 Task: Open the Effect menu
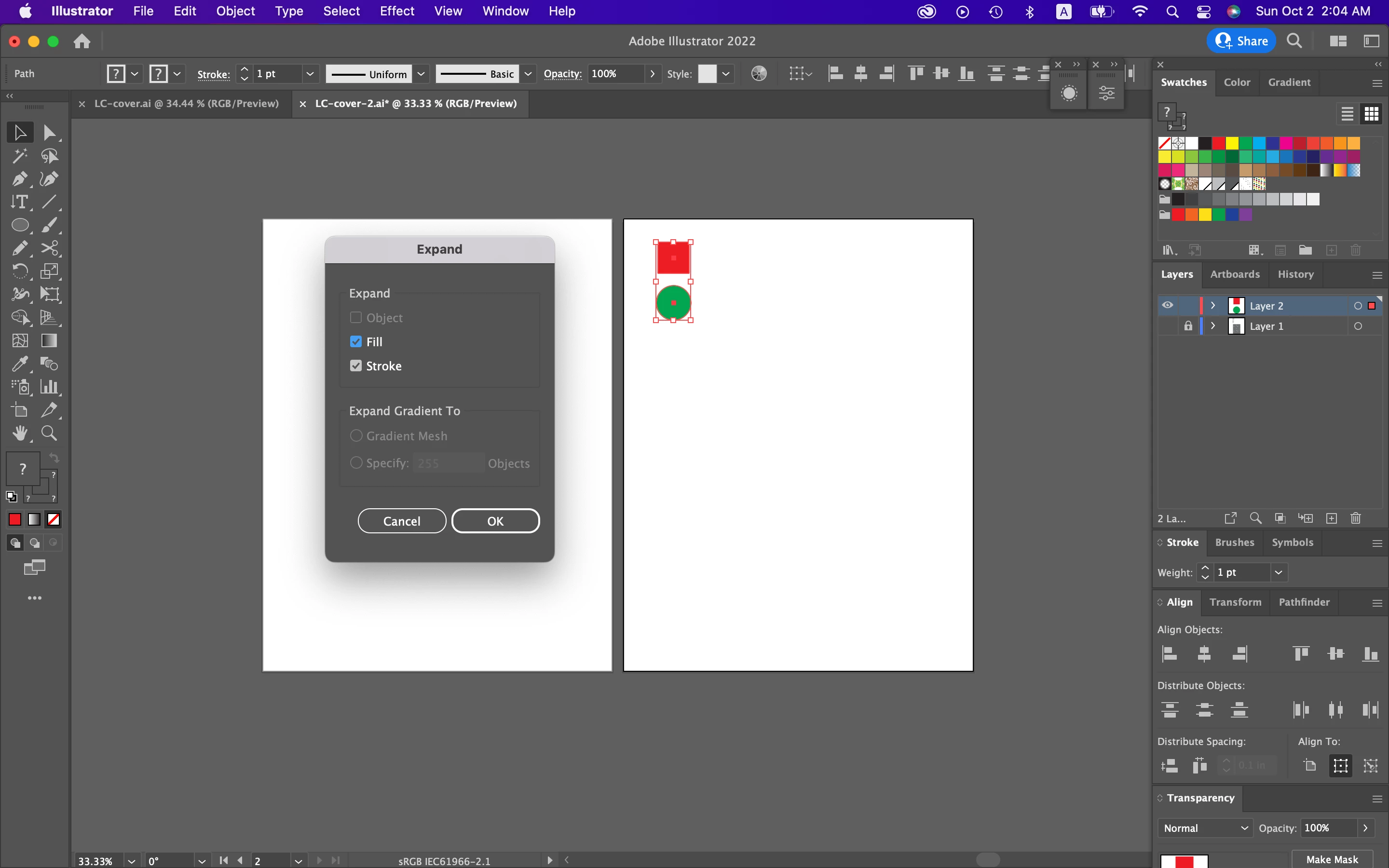click(x=396, y=11)
